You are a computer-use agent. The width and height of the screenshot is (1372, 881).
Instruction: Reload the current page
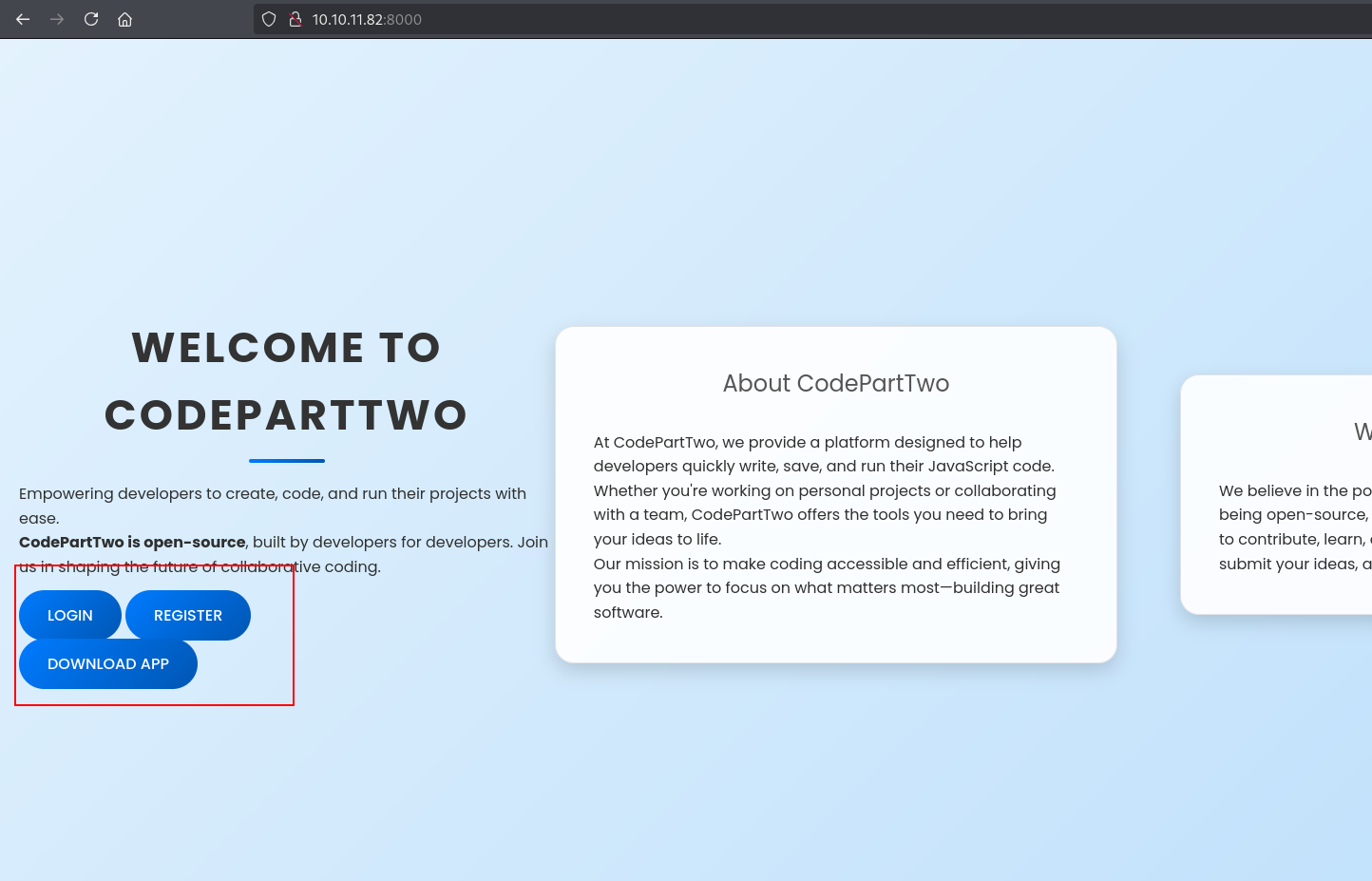tap(91, 19)
